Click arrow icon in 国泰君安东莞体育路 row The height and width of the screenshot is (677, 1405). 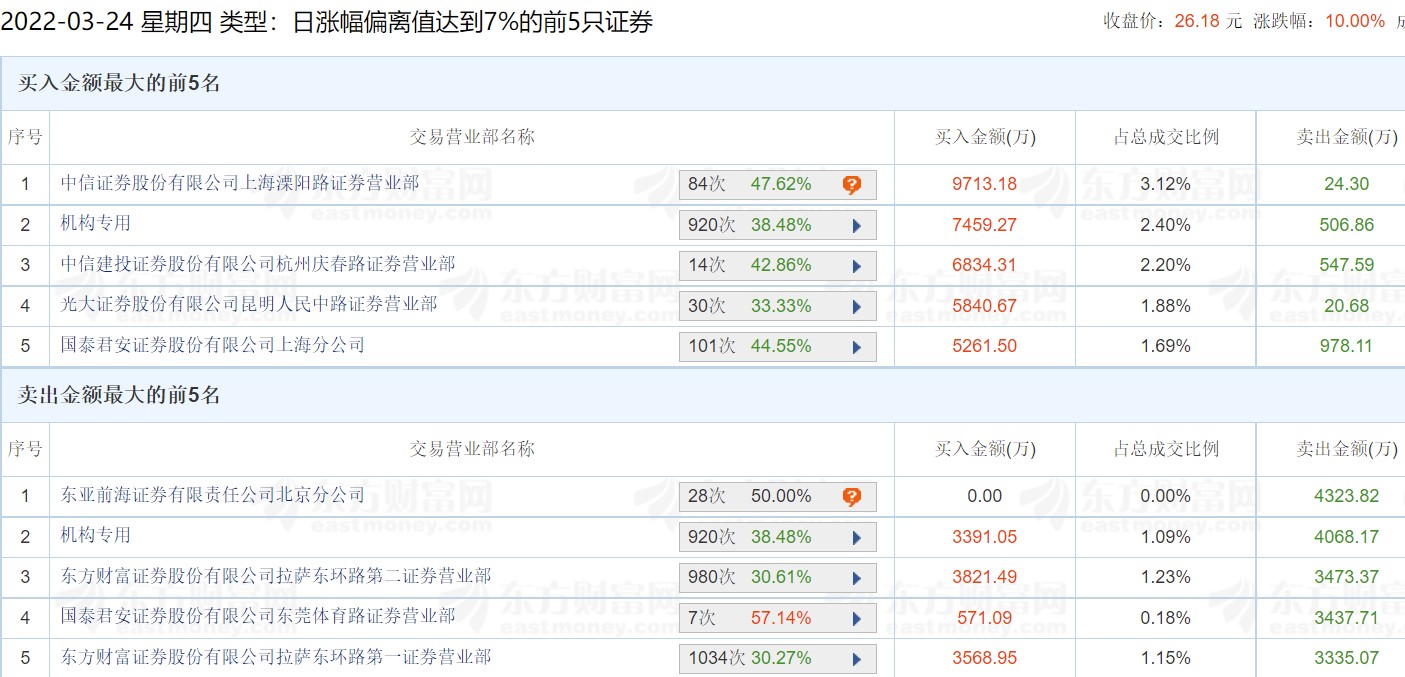click(x=856, y=619)
